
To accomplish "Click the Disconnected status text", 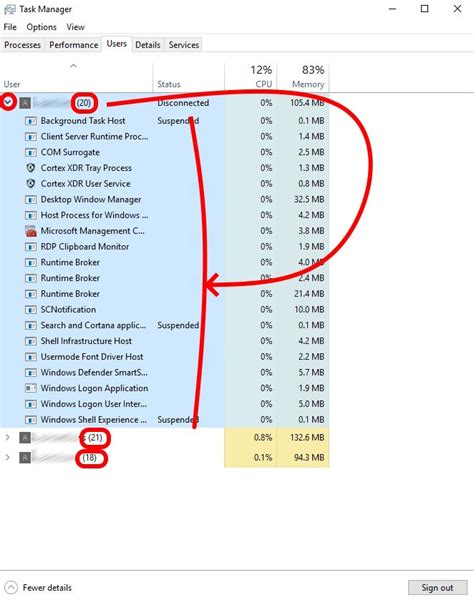I will (183, 103).
